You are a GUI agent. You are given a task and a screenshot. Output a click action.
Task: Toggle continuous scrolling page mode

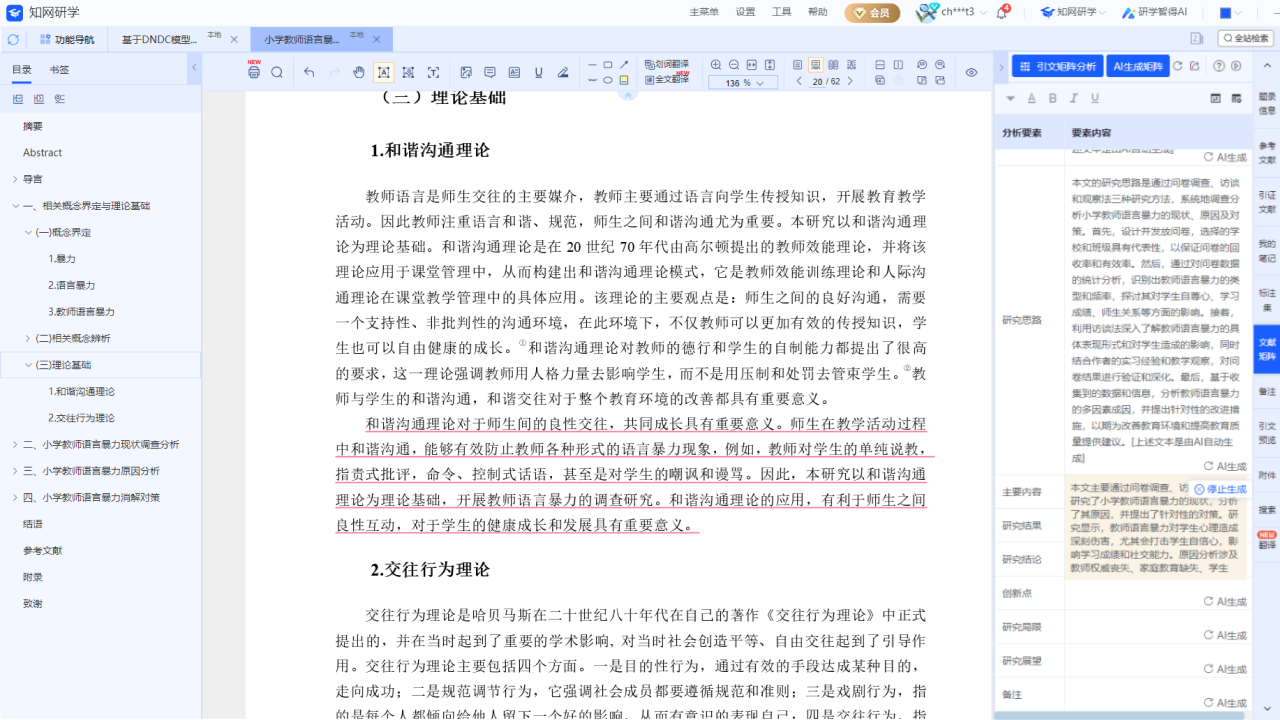(816, 65)
